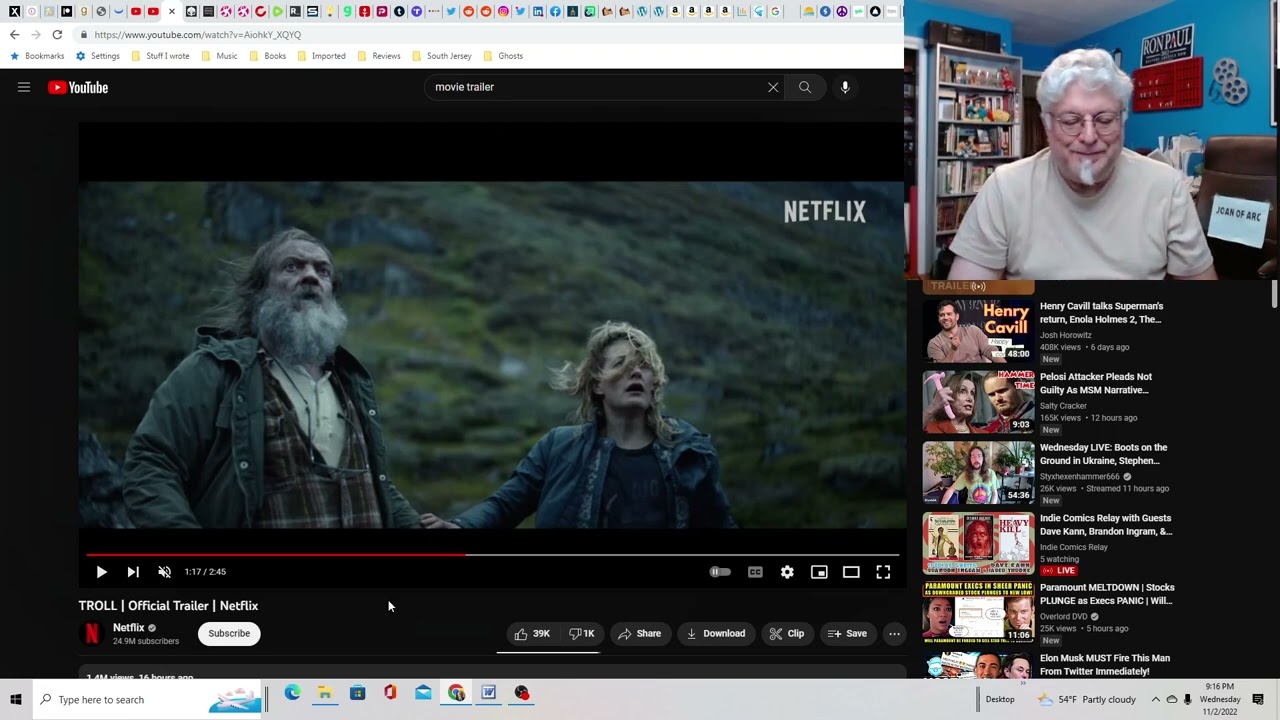Open Wednesday LIVE Boots on the Ground title
The height and width of the screenshot is (720, 1280).
point(1103,454)
